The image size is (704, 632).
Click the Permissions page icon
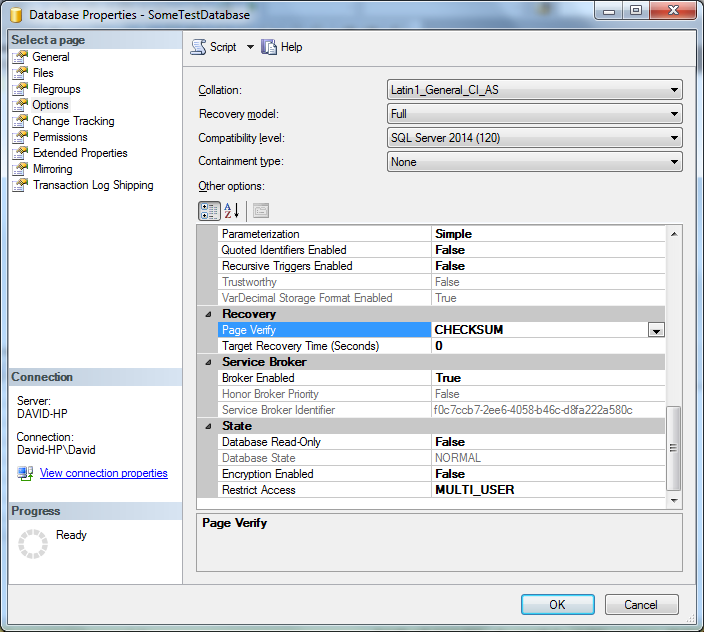tap(20, 137)
